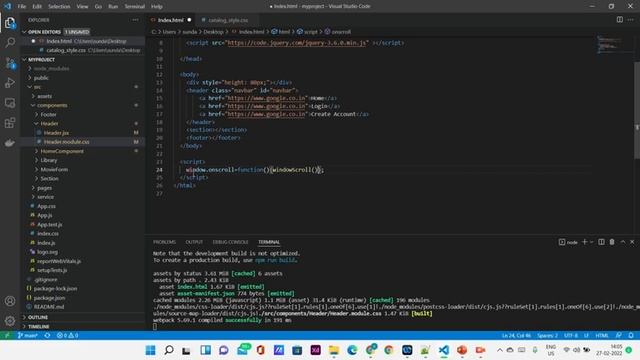Open Run and Debug view
Screen dimensions: 640x360
pos(10,83)
